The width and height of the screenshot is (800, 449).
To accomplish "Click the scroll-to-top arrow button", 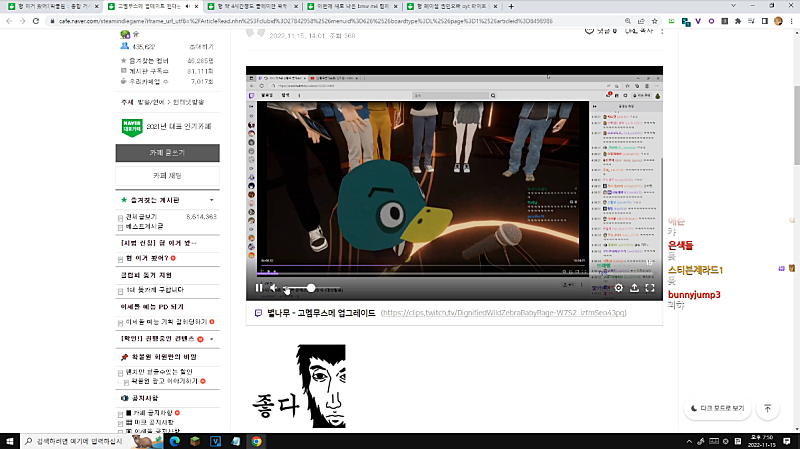I will click(x=768, y=408).
